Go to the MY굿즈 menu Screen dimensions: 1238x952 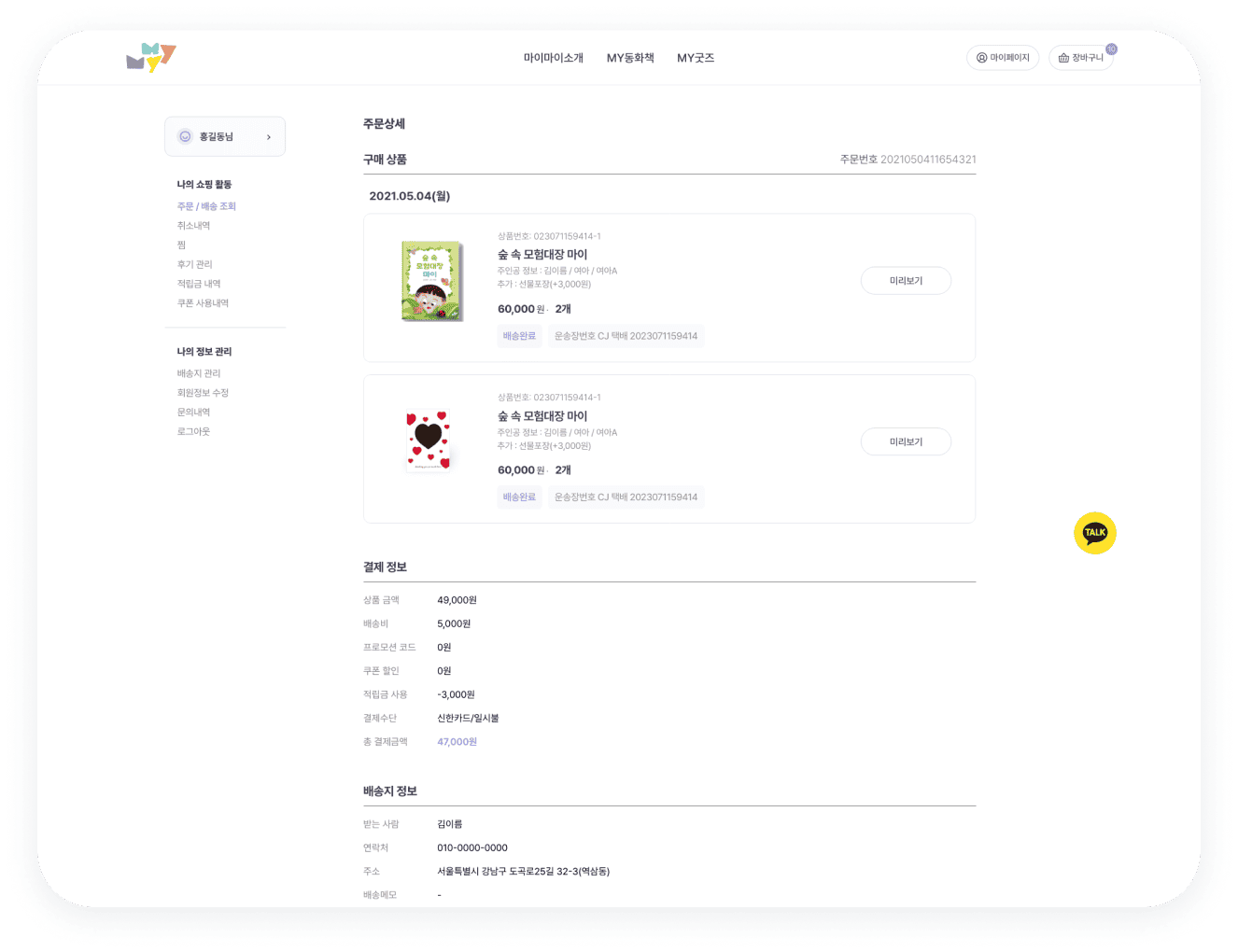coord(696,58)
